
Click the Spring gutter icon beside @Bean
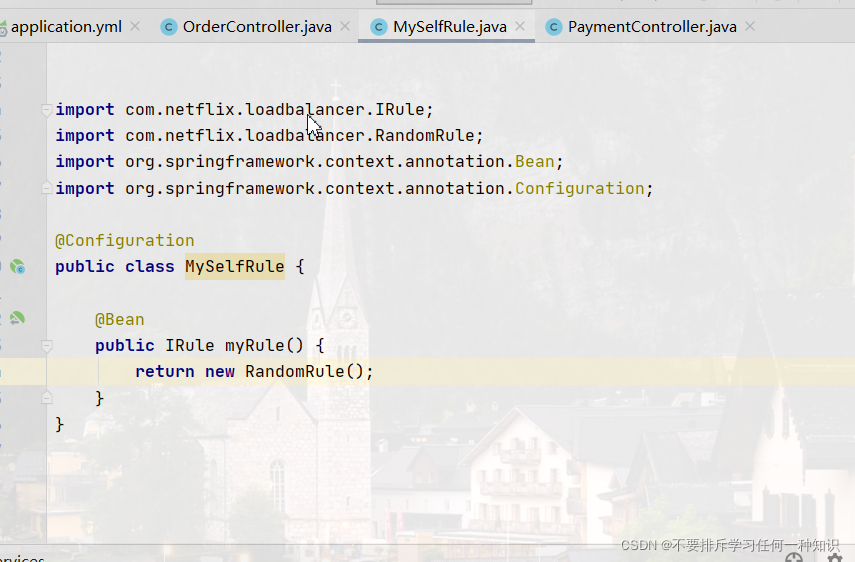click(17, 318)
